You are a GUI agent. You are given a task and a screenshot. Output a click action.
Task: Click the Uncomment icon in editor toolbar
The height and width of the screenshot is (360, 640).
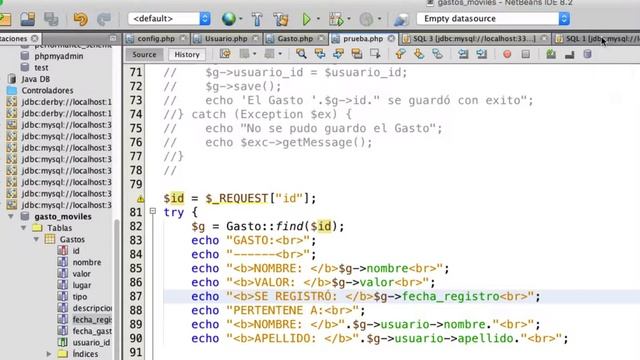click(x=570, y=54)
